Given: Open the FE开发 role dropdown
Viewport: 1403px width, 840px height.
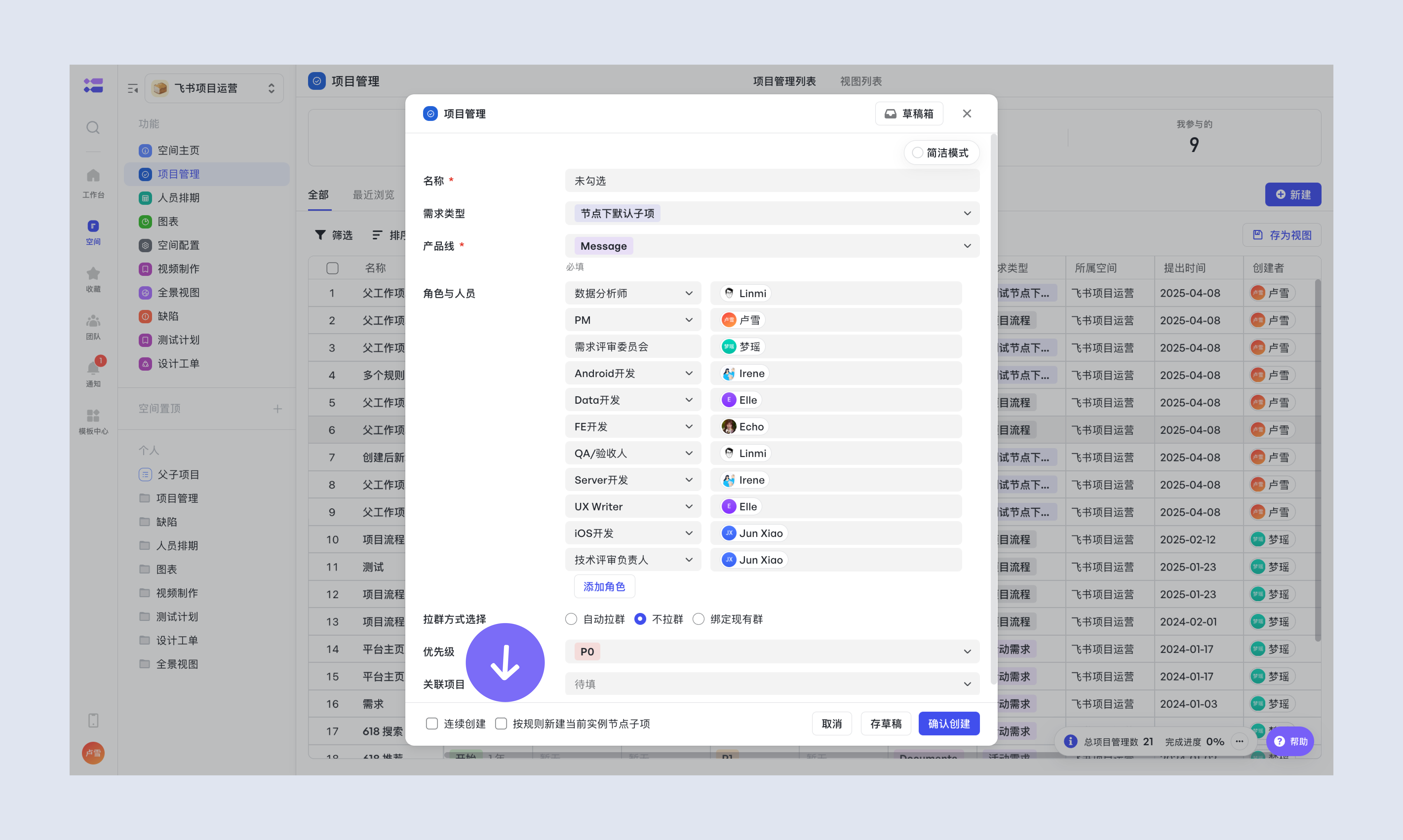Looking at the screenshot, I should [x=633, y=427].
